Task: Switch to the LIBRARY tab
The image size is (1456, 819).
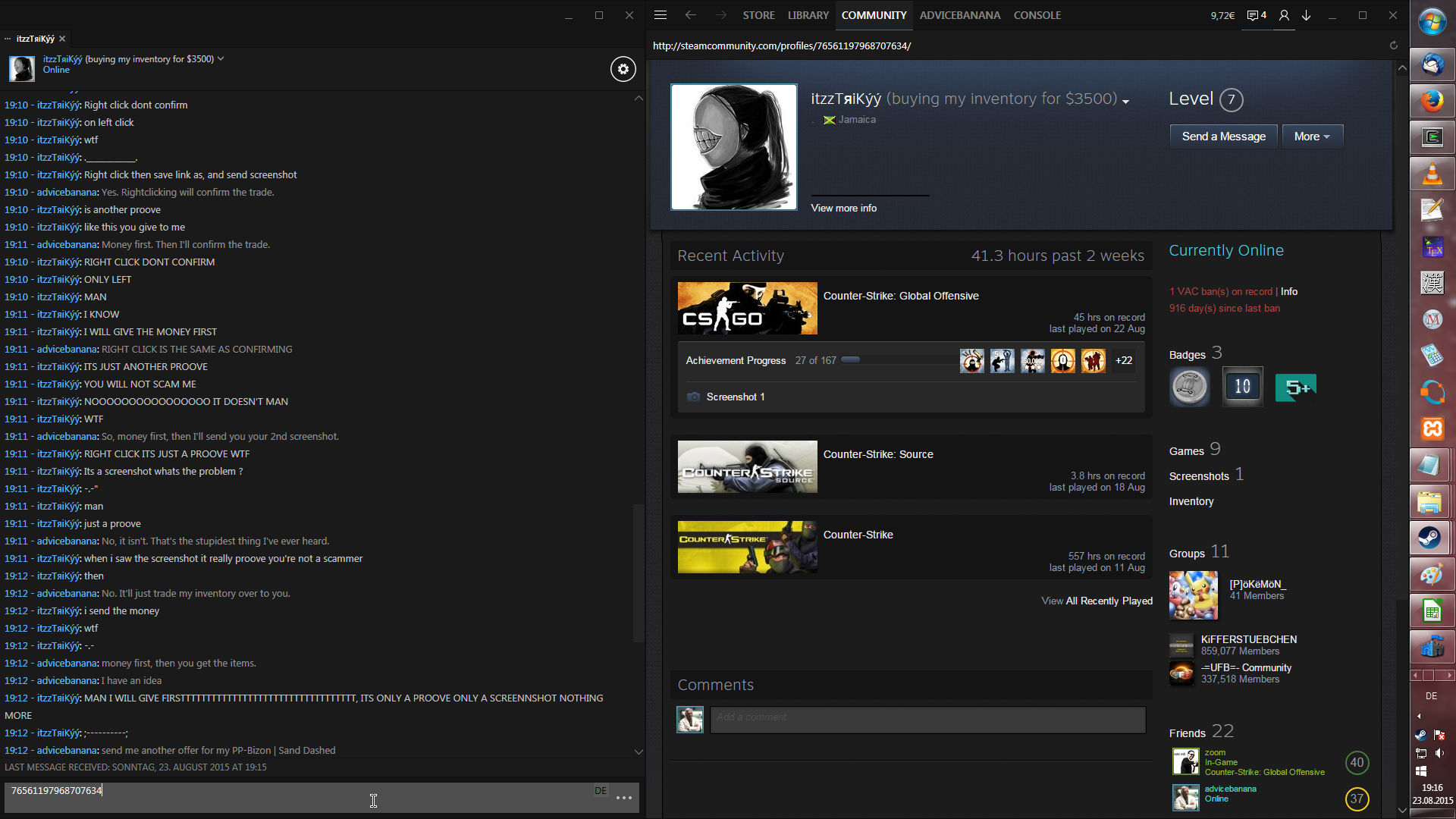Action: 808,15
